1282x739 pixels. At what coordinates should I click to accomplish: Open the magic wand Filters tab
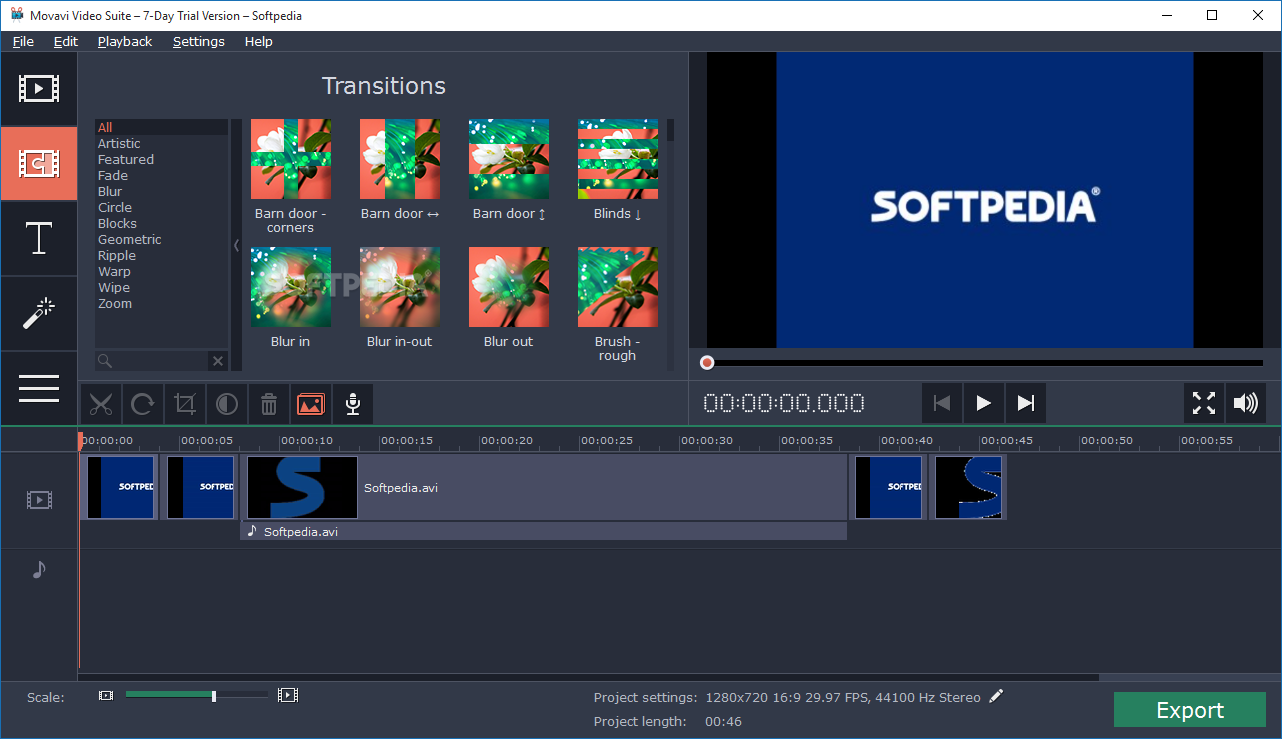coord(39,314)
